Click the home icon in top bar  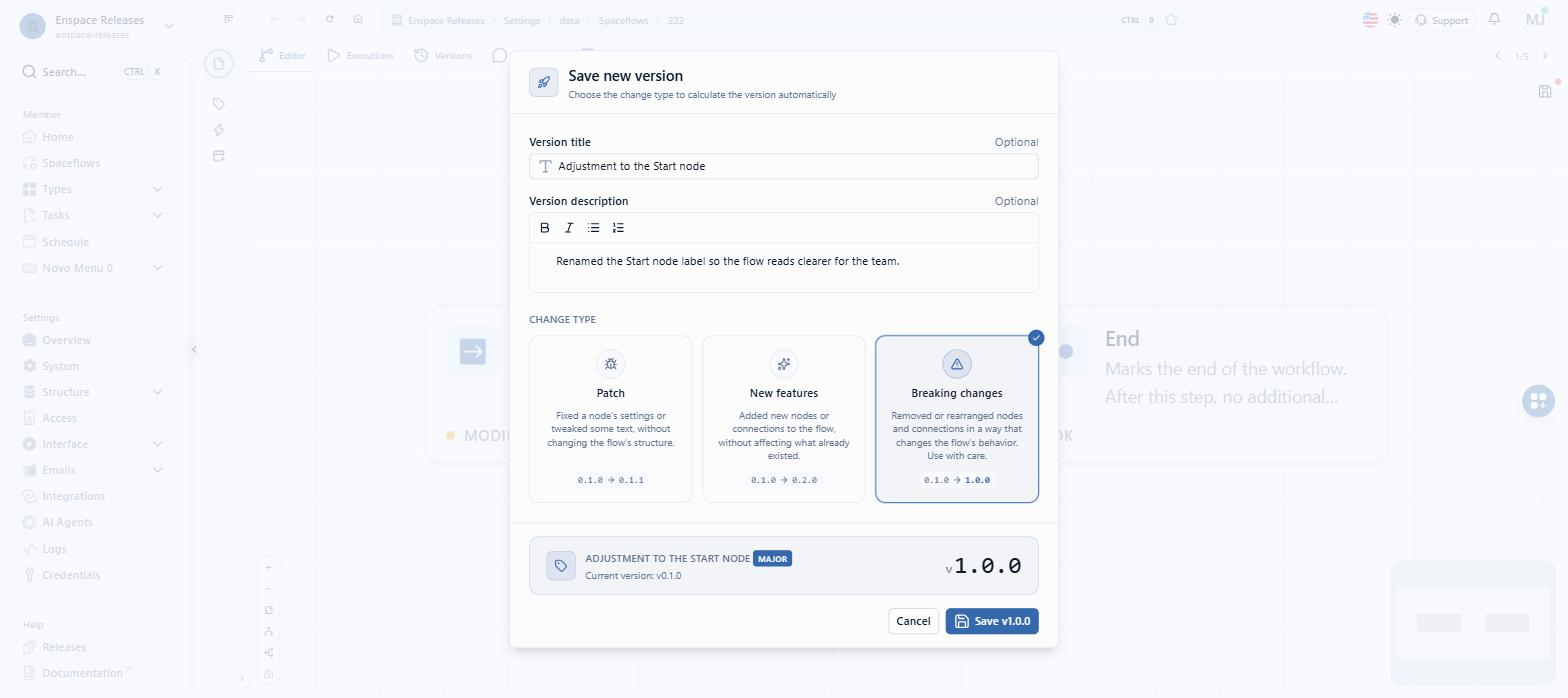coord(358,20)
